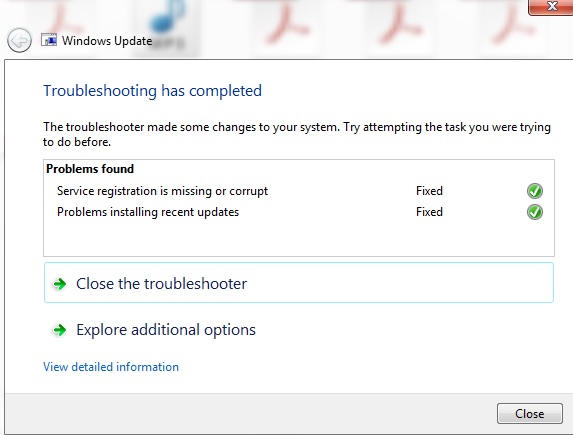Click the Windows Update title icon
This screenshot has height=435, width=573.
pos(49,40)
